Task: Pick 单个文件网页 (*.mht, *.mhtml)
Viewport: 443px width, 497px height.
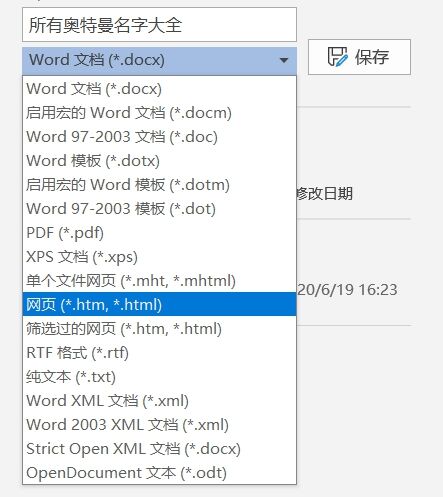Action: [159, 281]
